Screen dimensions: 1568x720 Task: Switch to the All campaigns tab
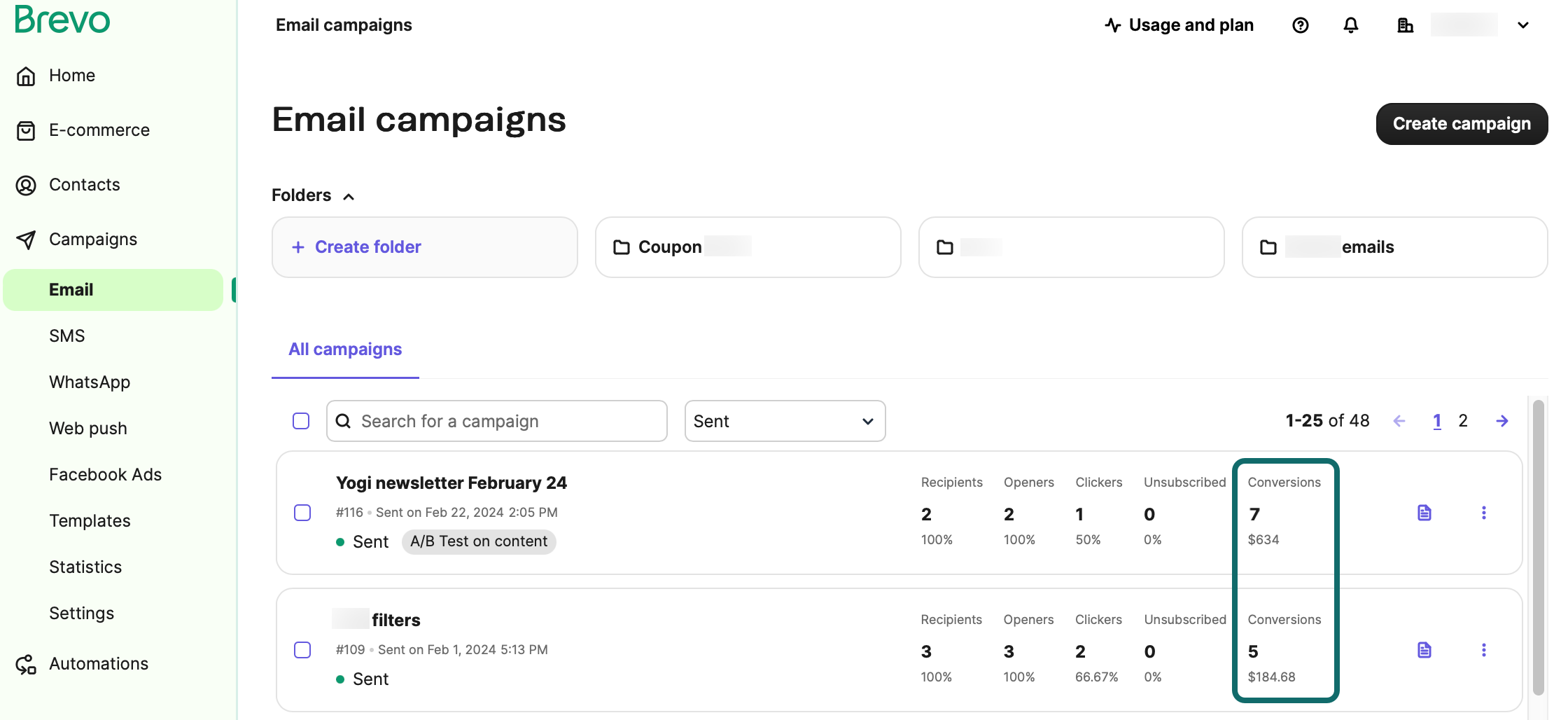(x=345, y=349)
